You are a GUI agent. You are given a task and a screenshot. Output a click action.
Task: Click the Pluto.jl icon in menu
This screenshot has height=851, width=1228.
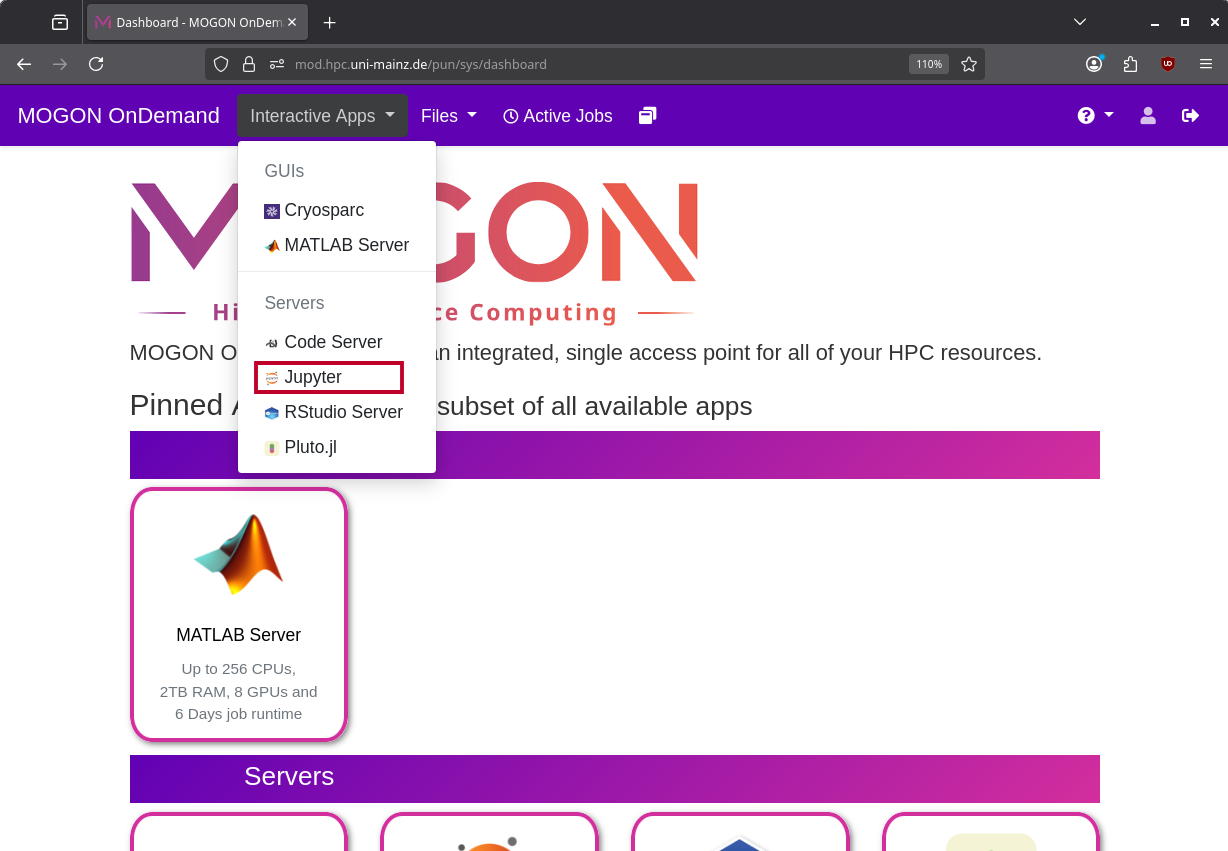[x=272, y=448]
